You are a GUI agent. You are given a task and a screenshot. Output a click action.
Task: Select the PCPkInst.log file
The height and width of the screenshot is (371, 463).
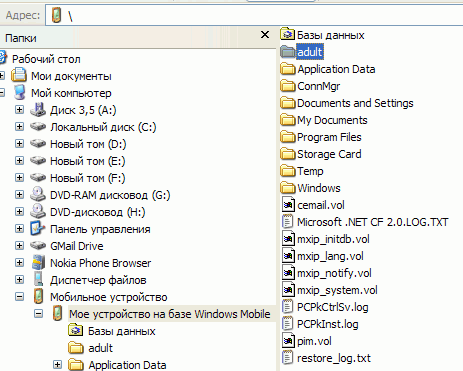328,324
